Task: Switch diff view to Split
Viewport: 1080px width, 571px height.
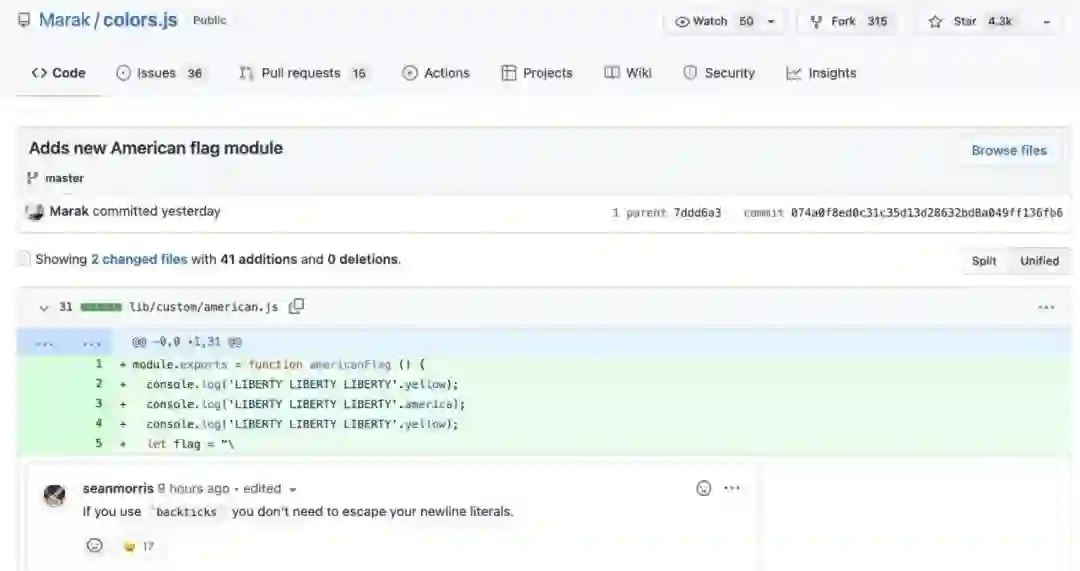Action: (984, 261)
